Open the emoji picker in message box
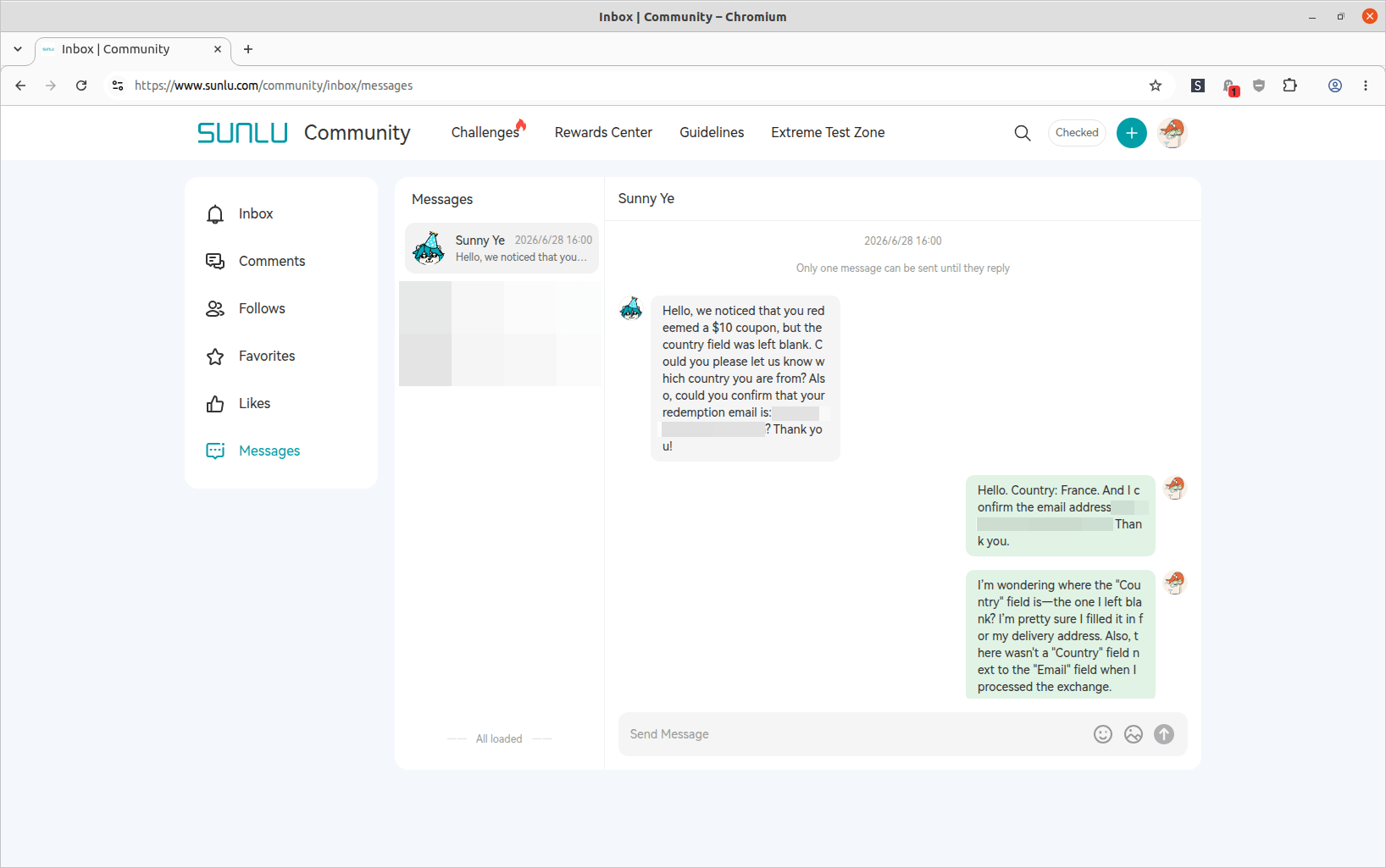The height and width of the screenshot is (868, 1386). click(x=1103, y=734)
